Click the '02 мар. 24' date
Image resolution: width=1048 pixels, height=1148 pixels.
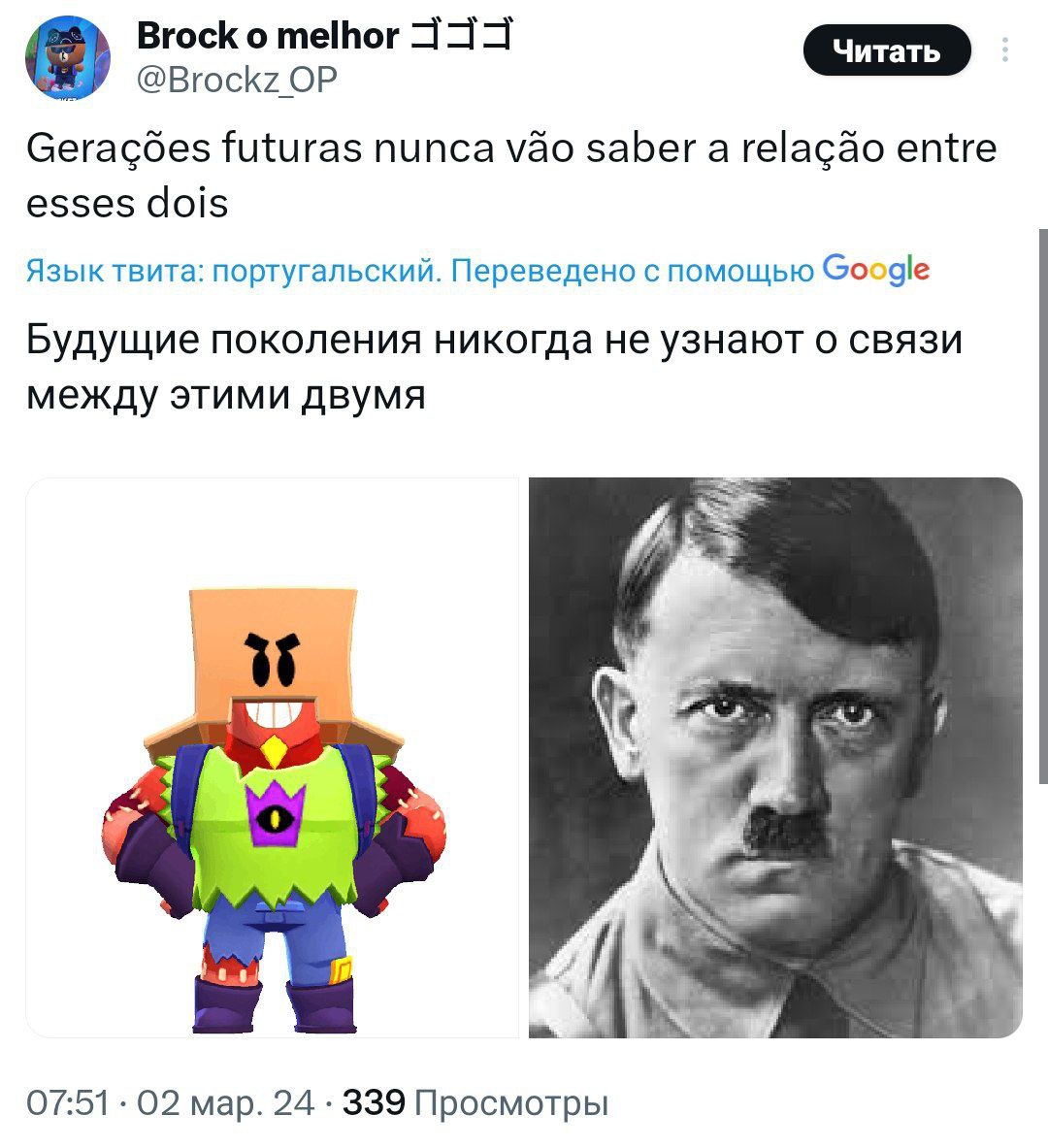coord(225,1102)
